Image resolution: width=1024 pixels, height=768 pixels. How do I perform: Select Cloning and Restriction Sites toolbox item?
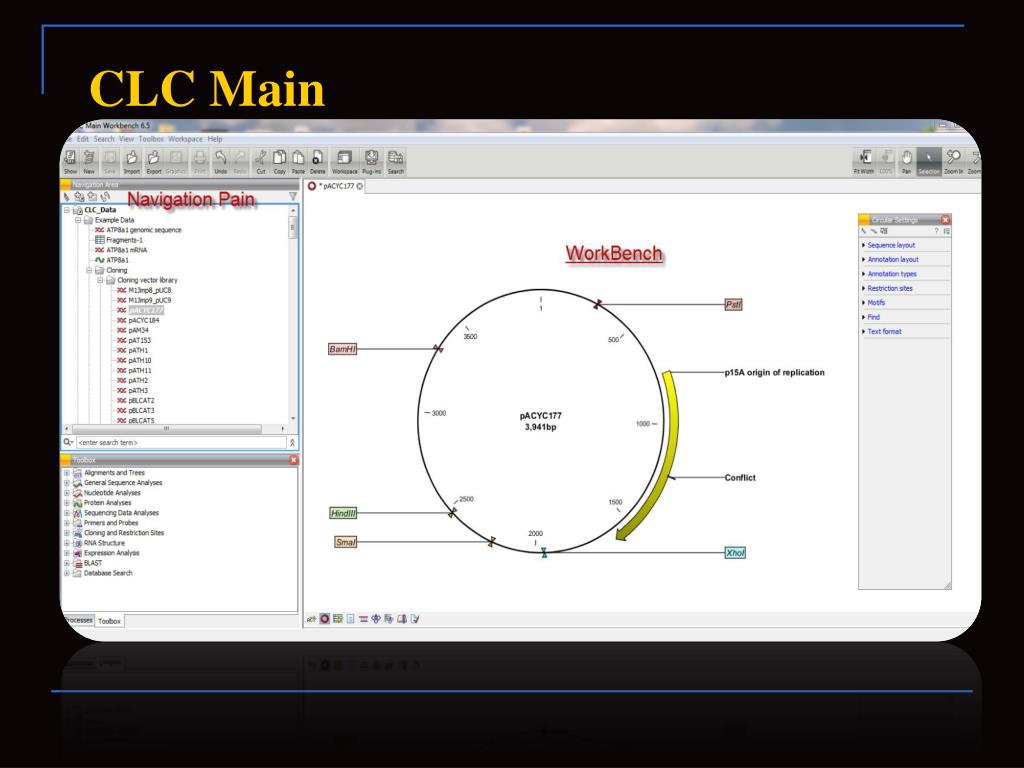point(124,533)
